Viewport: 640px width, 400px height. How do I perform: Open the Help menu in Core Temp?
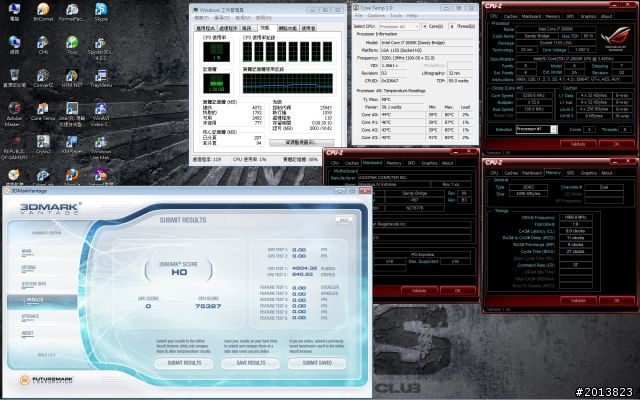coord(412,16)
